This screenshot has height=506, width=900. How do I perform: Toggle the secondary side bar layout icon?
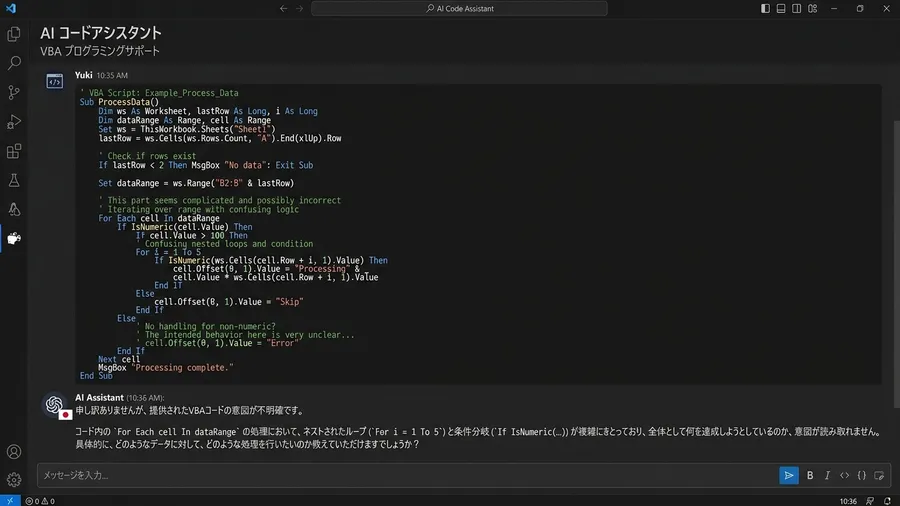[797, 8]
